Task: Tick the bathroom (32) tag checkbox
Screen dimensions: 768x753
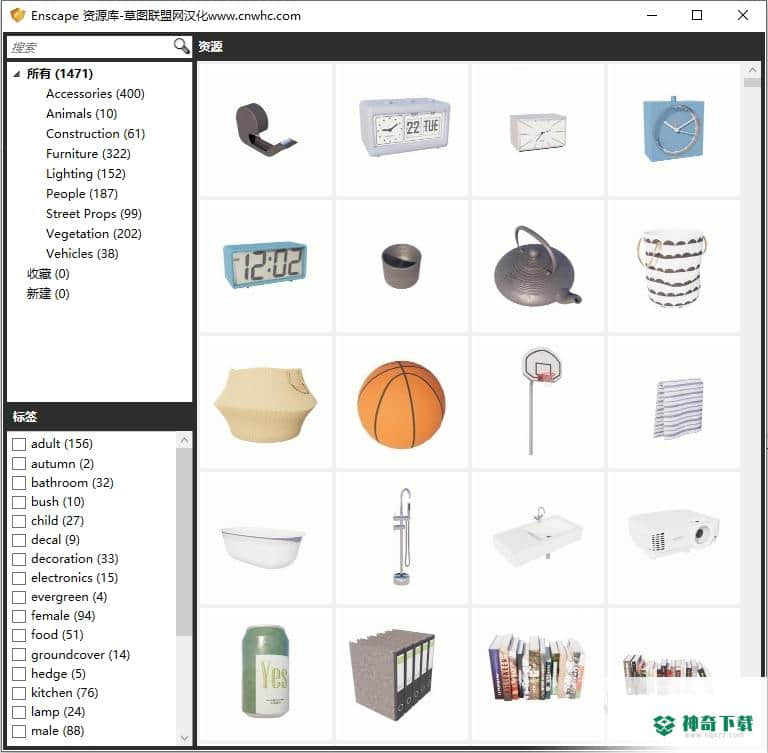Action: (19, 483)
